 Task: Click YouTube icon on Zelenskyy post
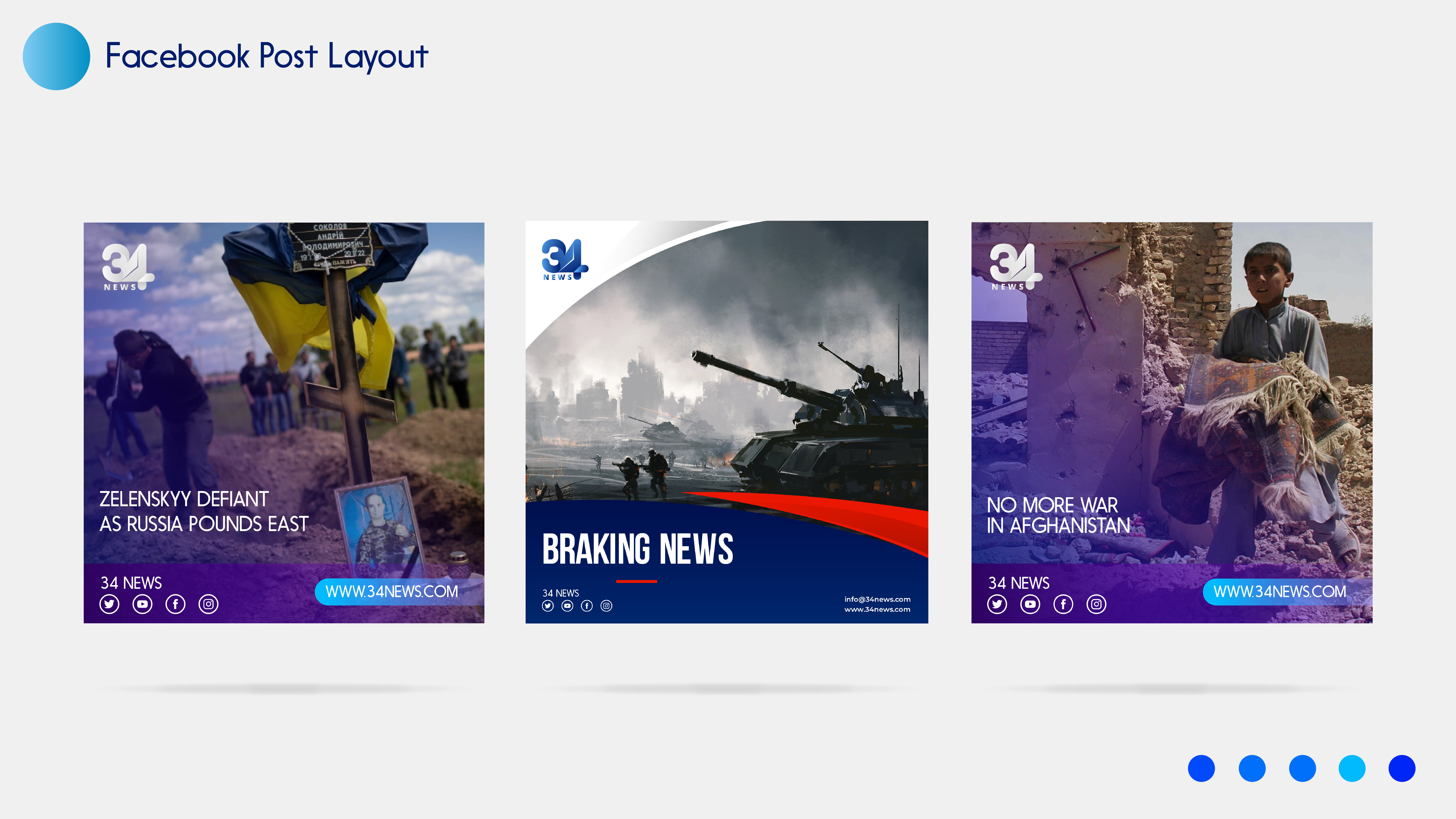coord(143,604)
